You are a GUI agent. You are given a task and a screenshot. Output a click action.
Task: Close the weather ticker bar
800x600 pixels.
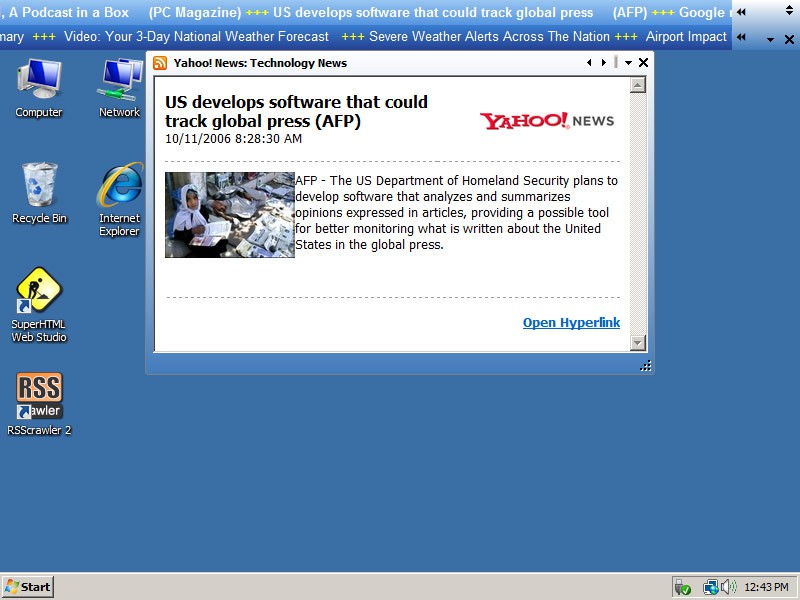coord(789,39)
